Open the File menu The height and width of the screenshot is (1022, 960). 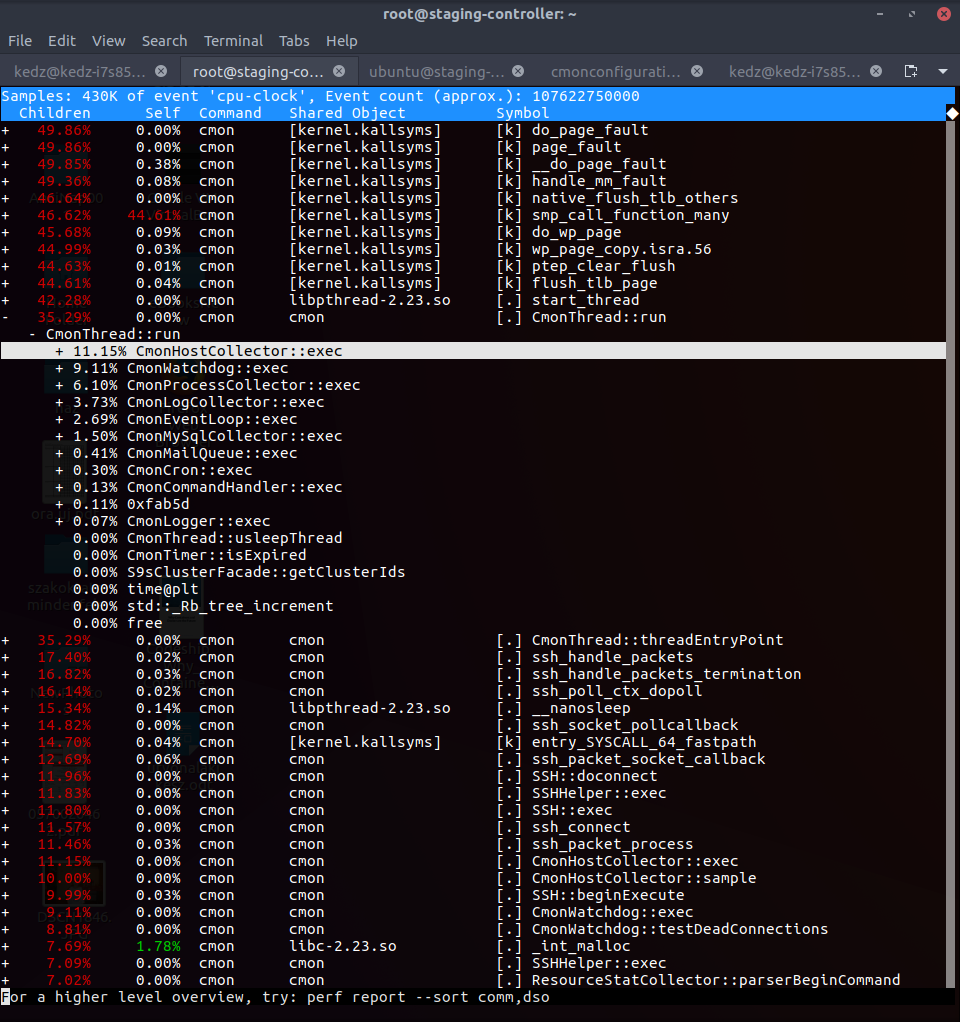(x=20, y=41)
